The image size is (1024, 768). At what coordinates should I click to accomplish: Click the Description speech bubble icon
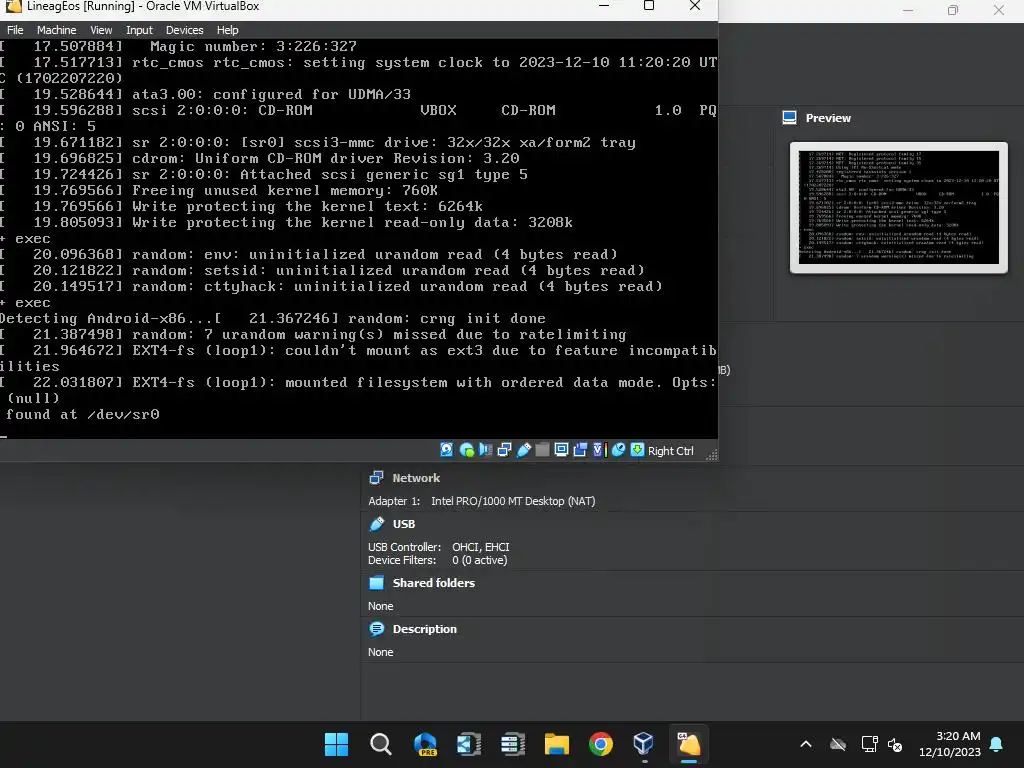point(377,629)
